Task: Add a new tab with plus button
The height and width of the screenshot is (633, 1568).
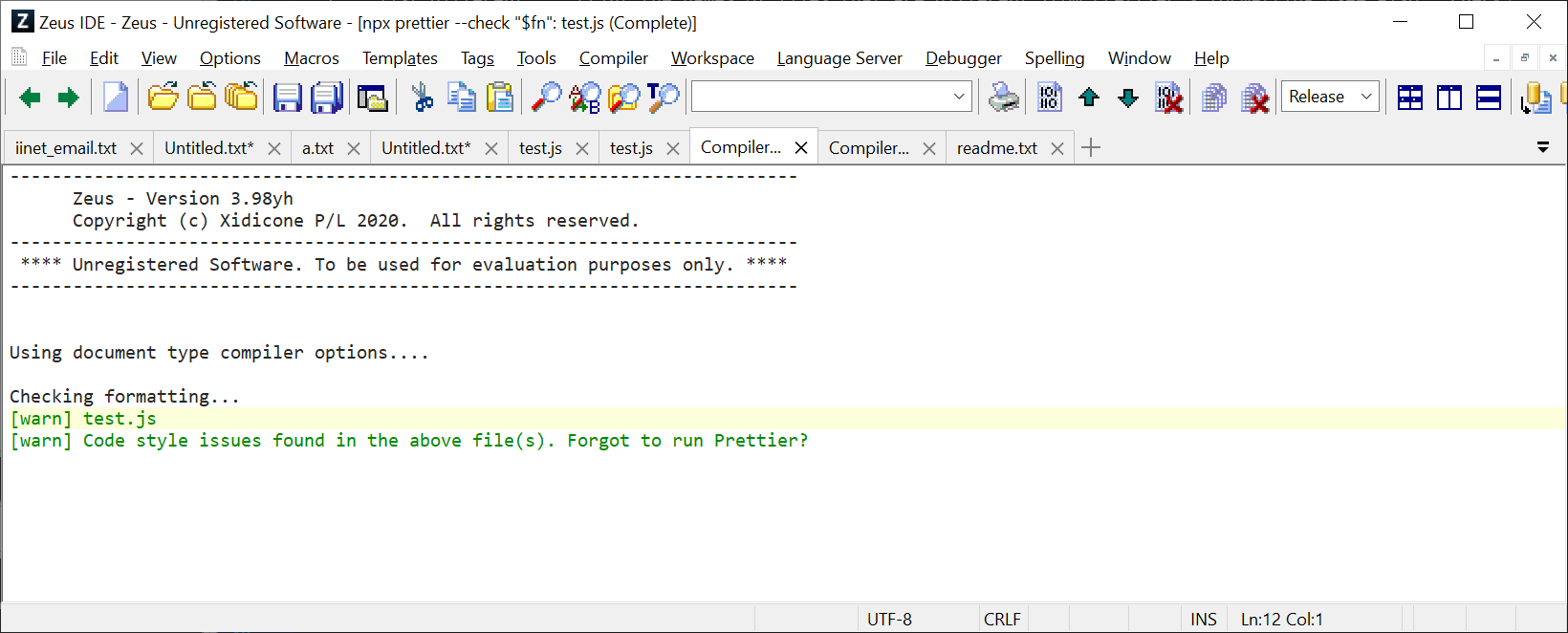Action: (1091, 147)
